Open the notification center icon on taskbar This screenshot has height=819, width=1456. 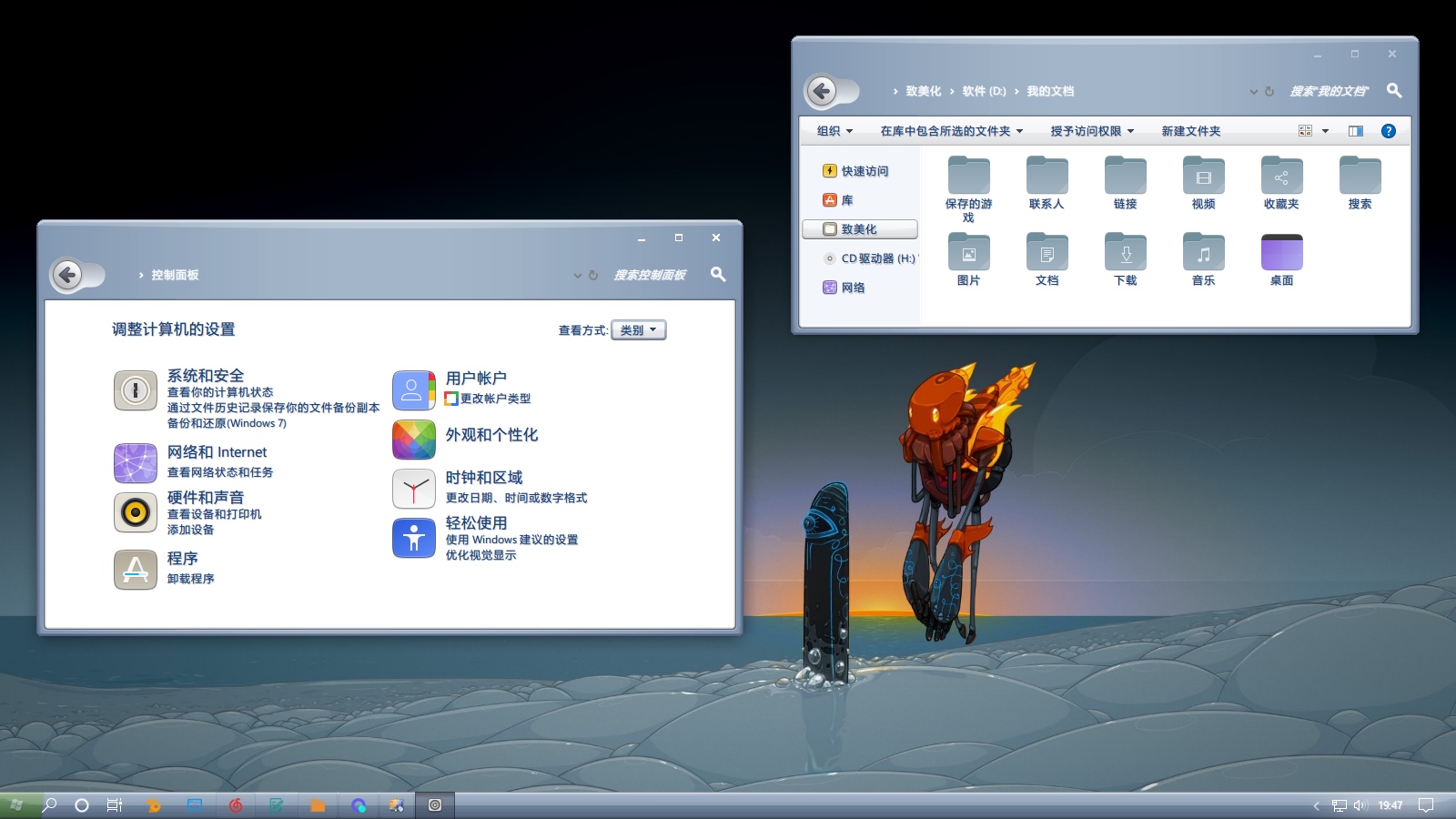click(1426, 805)
